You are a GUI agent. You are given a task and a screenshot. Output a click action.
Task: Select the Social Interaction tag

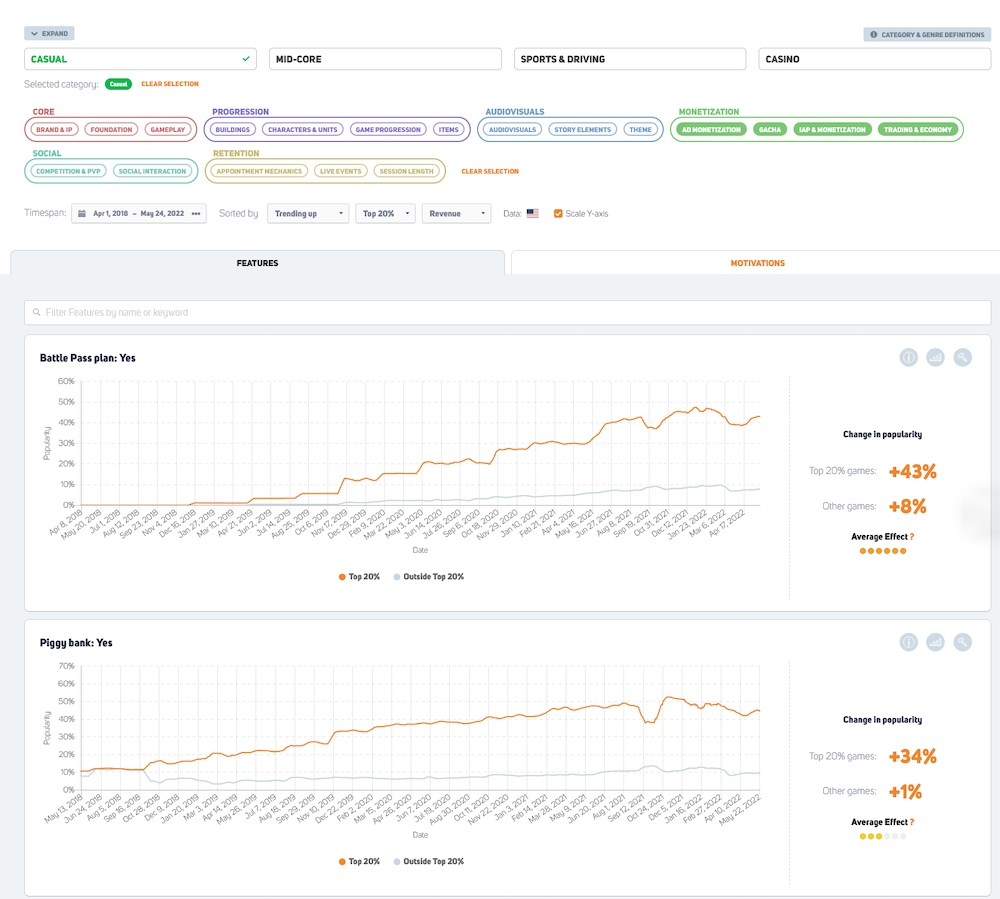click(152, 171)
